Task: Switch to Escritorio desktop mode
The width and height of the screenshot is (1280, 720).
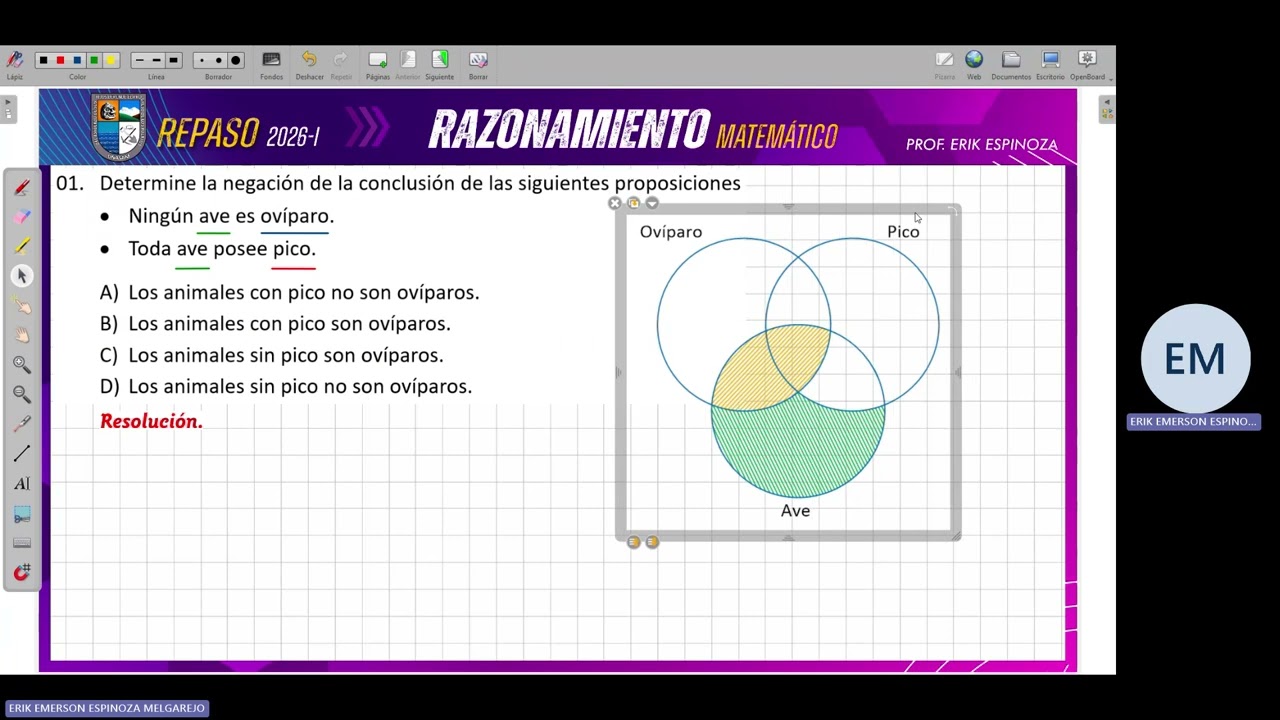Action: tap(1050, 64)
